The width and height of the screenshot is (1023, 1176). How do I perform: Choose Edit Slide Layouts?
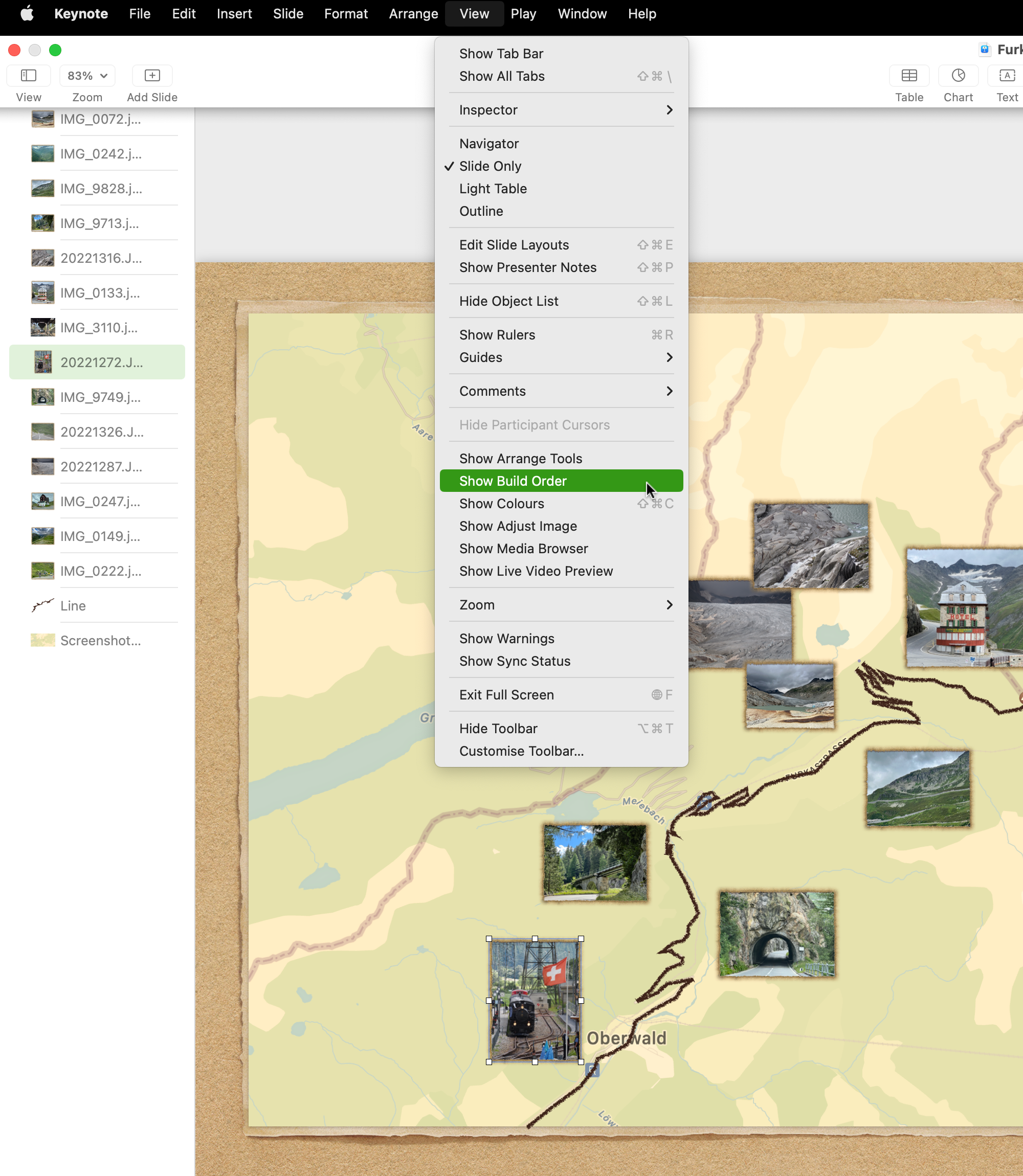pyautogui.click(x=561, y=245)
